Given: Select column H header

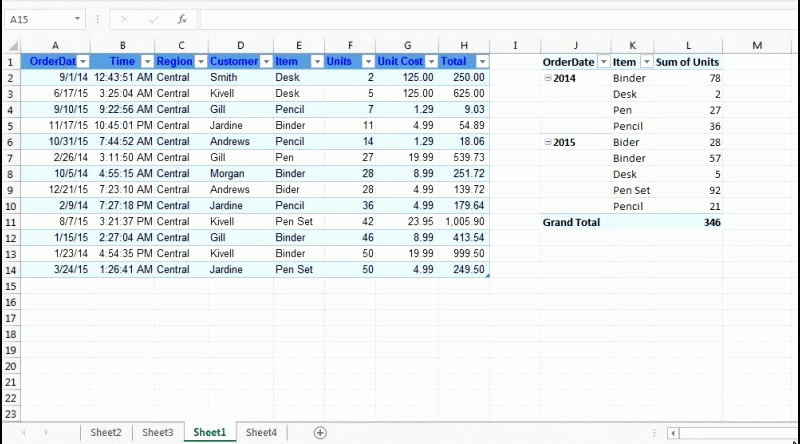Looking at the screenshot, I should click(x=464, y=46).
